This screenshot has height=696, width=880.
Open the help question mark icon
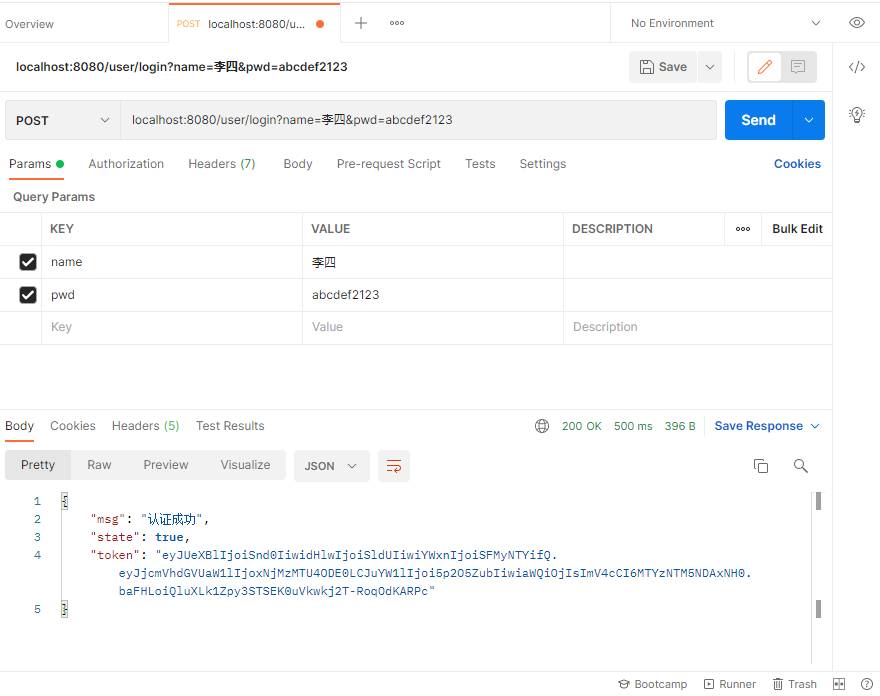point(867,684)
